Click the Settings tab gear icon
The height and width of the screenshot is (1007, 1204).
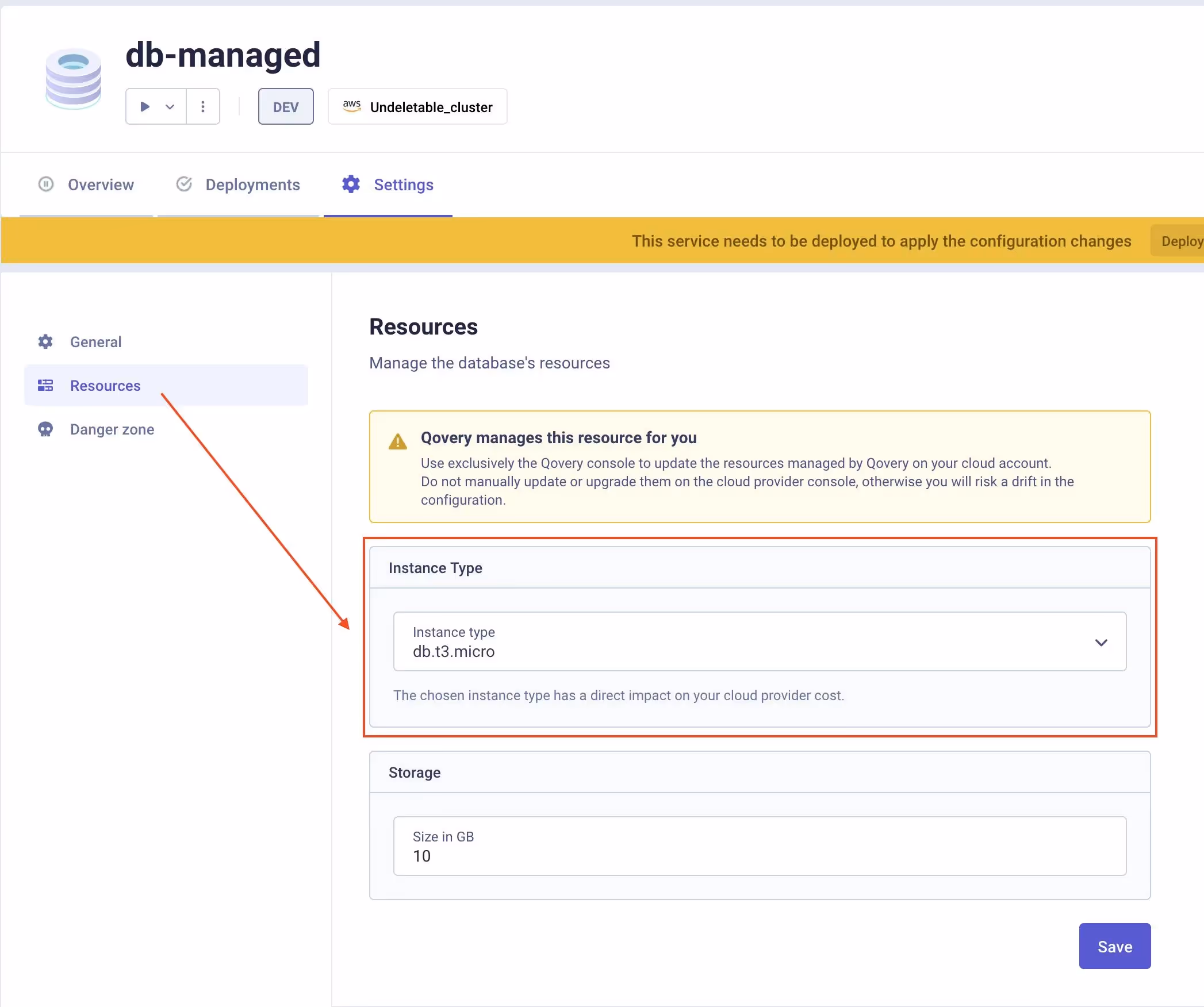(351, 185)
